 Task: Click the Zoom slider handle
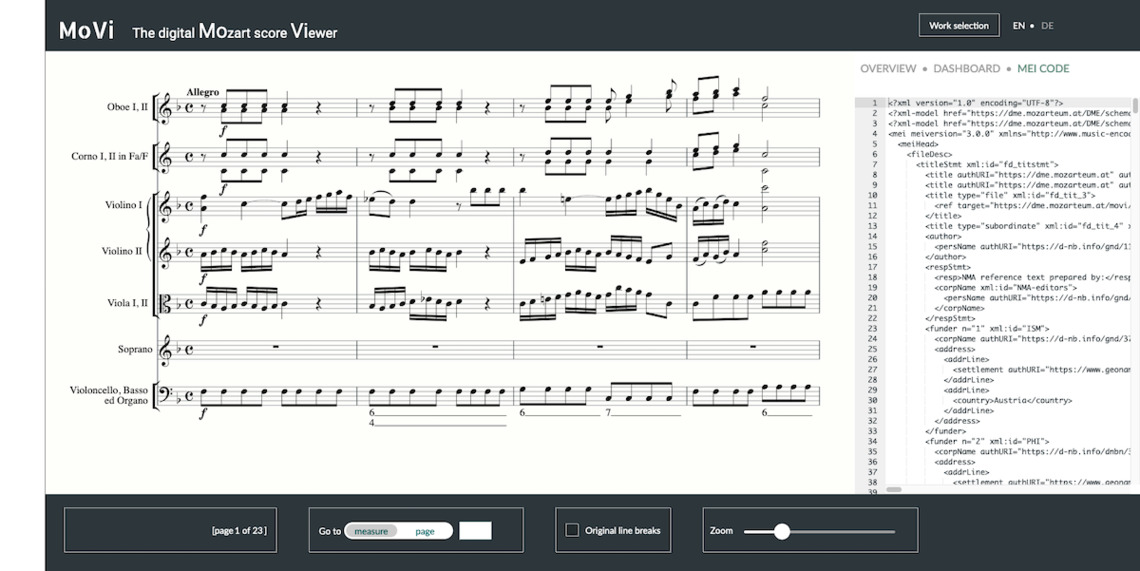[x=782, y=531]
